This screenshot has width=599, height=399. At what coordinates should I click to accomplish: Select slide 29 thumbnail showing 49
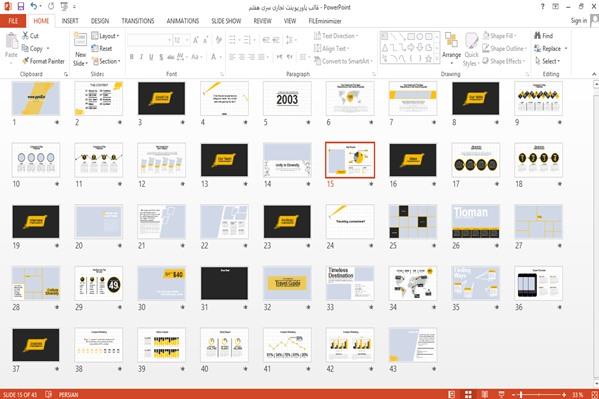[x=99, y=283]
